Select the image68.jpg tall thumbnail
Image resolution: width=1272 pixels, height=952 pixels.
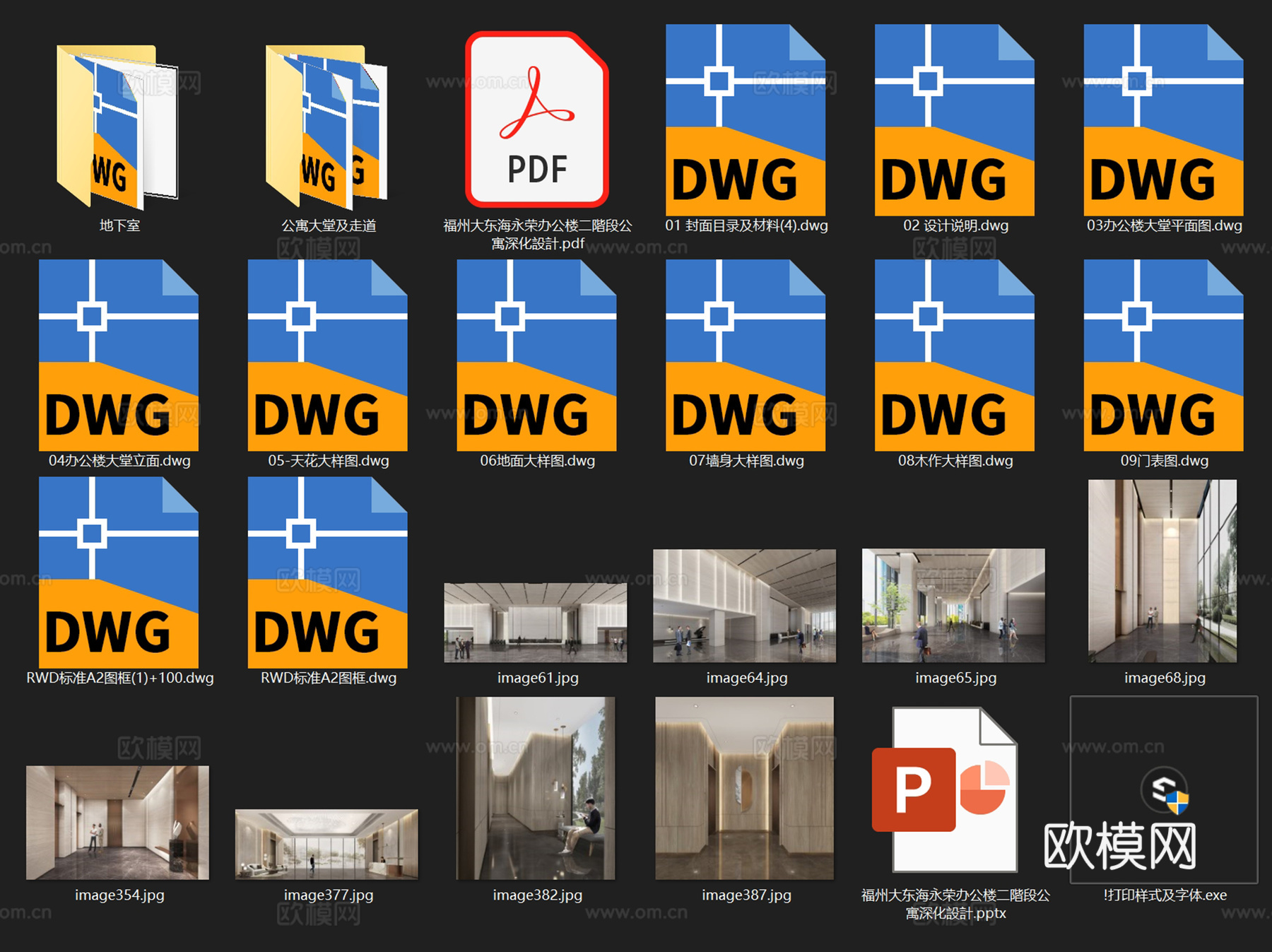[x=1162, y=571]
